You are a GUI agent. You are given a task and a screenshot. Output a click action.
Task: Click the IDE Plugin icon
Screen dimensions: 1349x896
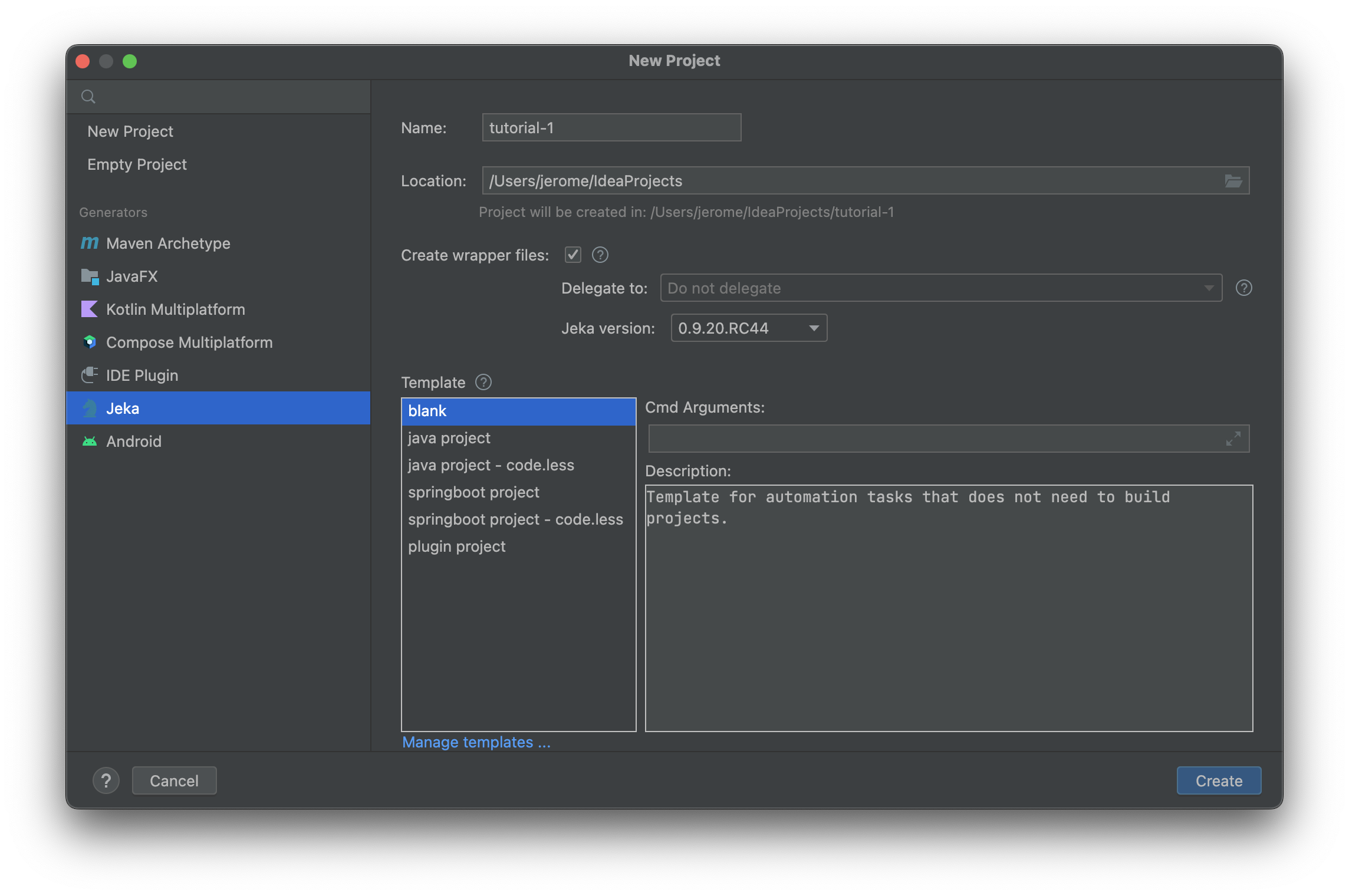pos(90,375)
